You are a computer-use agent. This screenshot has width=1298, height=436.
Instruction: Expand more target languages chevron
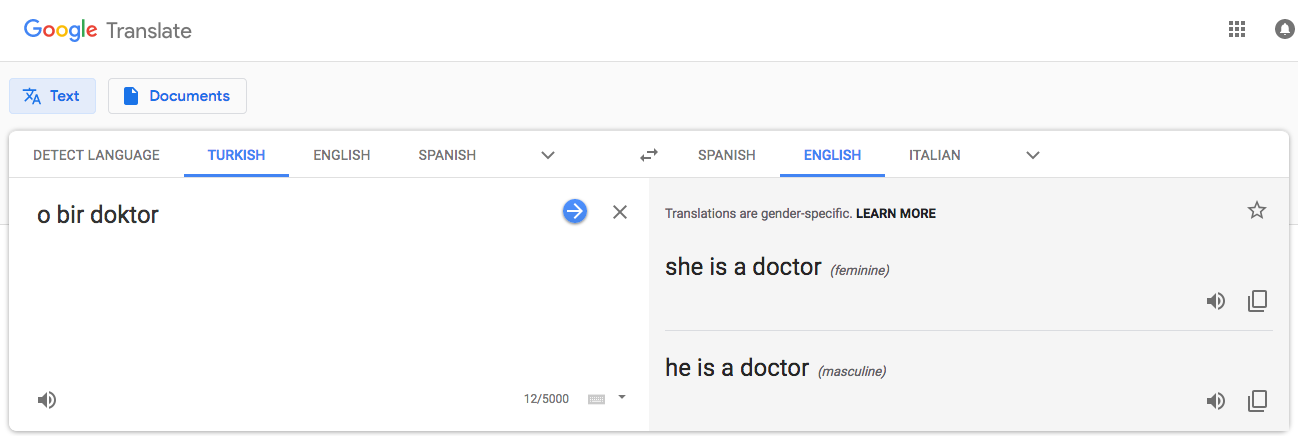coord(1033,155)
